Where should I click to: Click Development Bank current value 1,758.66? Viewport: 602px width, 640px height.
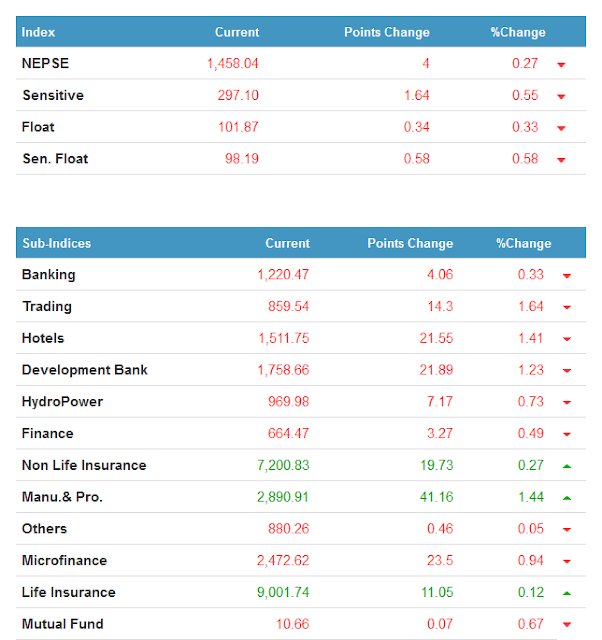point(283,370)
